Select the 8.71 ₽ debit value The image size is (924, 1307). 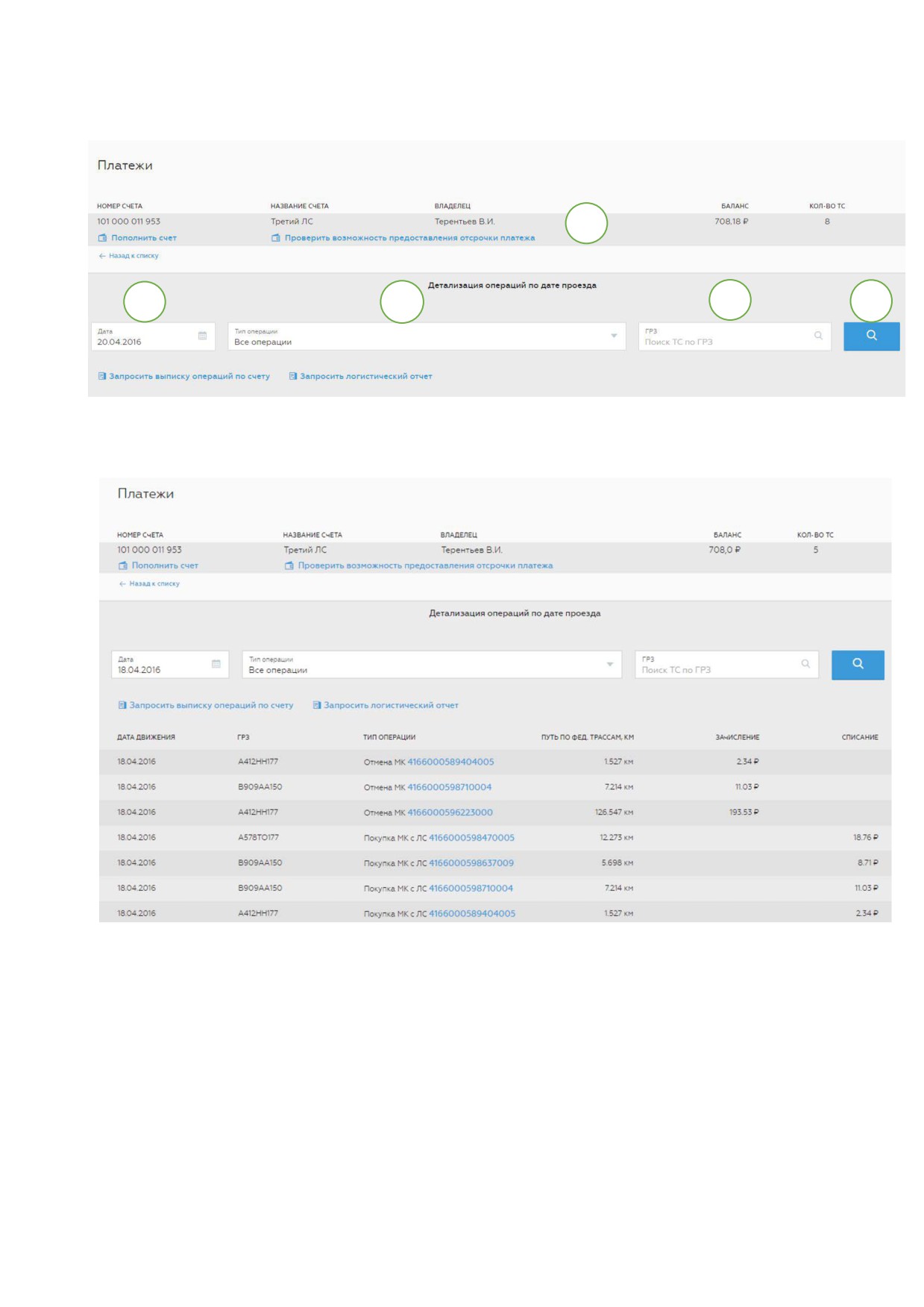click(x=868, y=863)
